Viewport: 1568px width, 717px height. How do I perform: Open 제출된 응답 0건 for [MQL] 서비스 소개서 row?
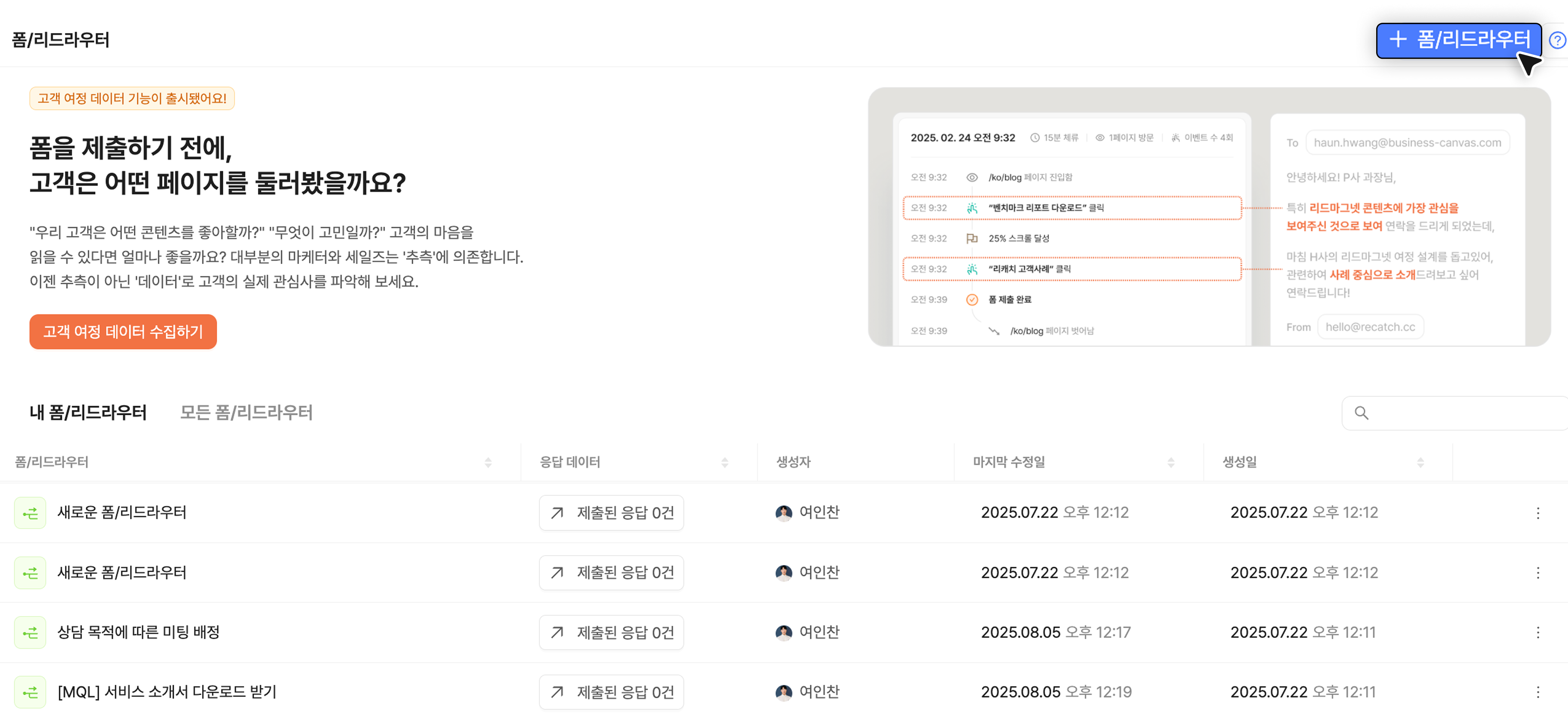coord(611,693)
